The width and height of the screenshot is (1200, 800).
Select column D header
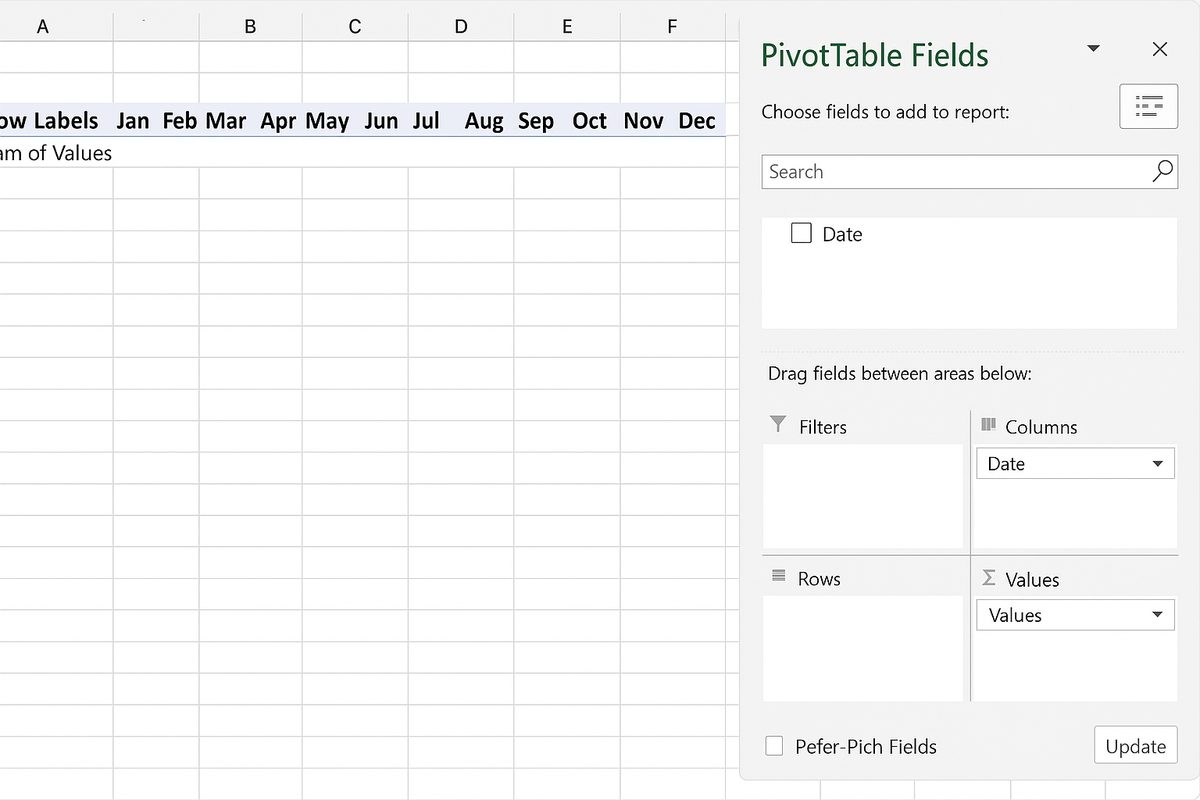pyautogui.click(x=461, y=27)
